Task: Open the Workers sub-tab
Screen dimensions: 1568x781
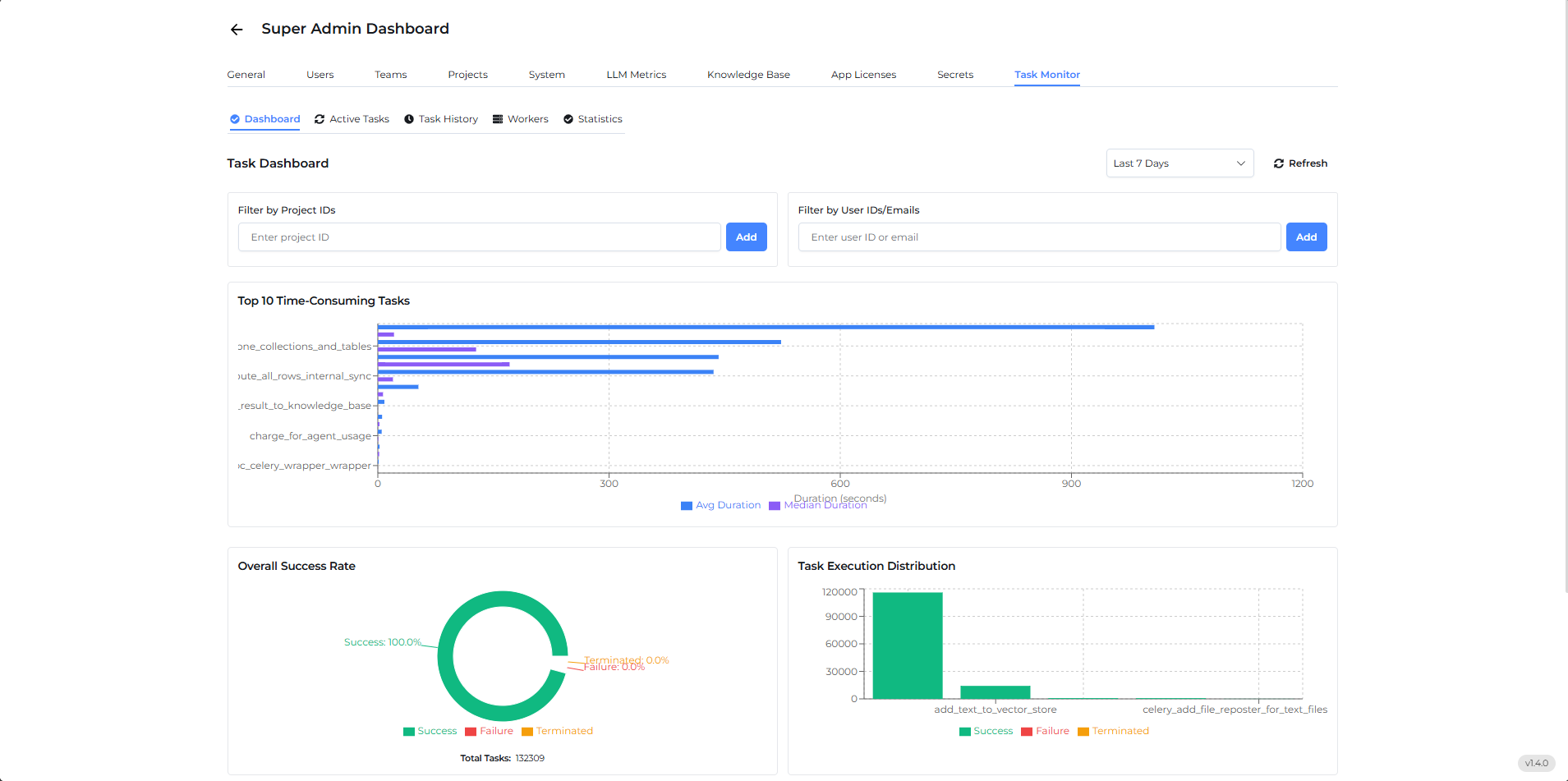Action: point(521,119)
